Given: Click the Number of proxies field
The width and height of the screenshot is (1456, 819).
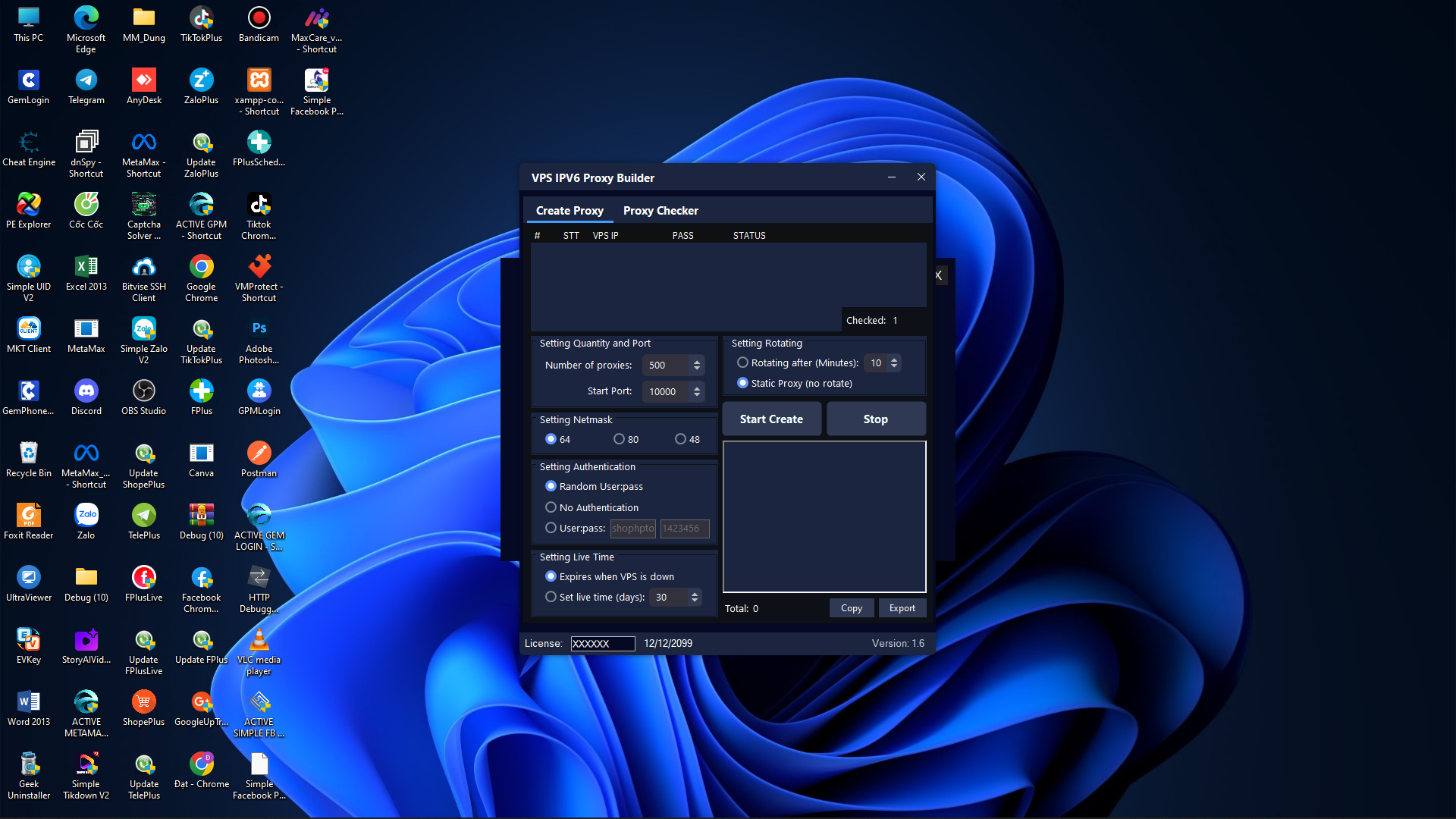Looking at the screenshot, I should [x=666, y=366].
